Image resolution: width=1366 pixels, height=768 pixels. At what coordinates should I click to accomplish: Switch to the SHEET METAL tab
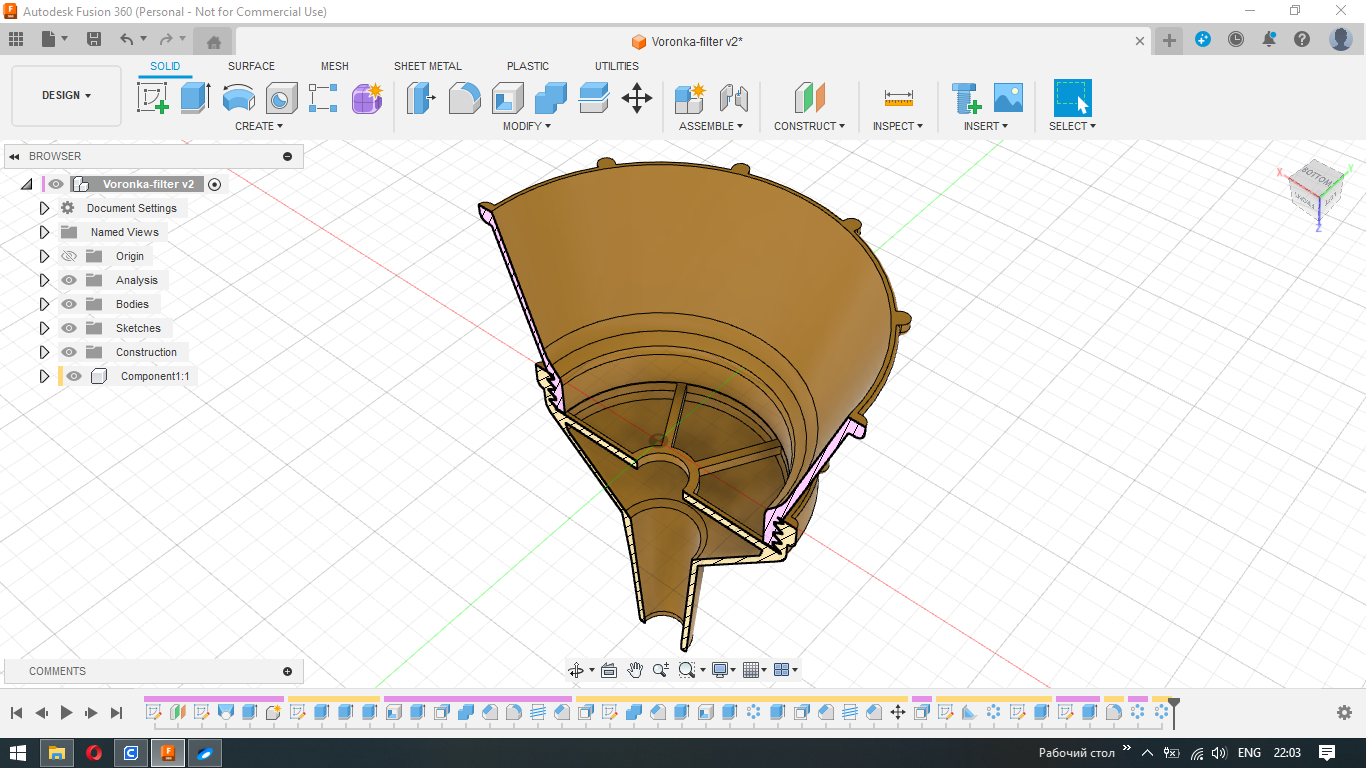pyautogui.click(x=427, y=66)
